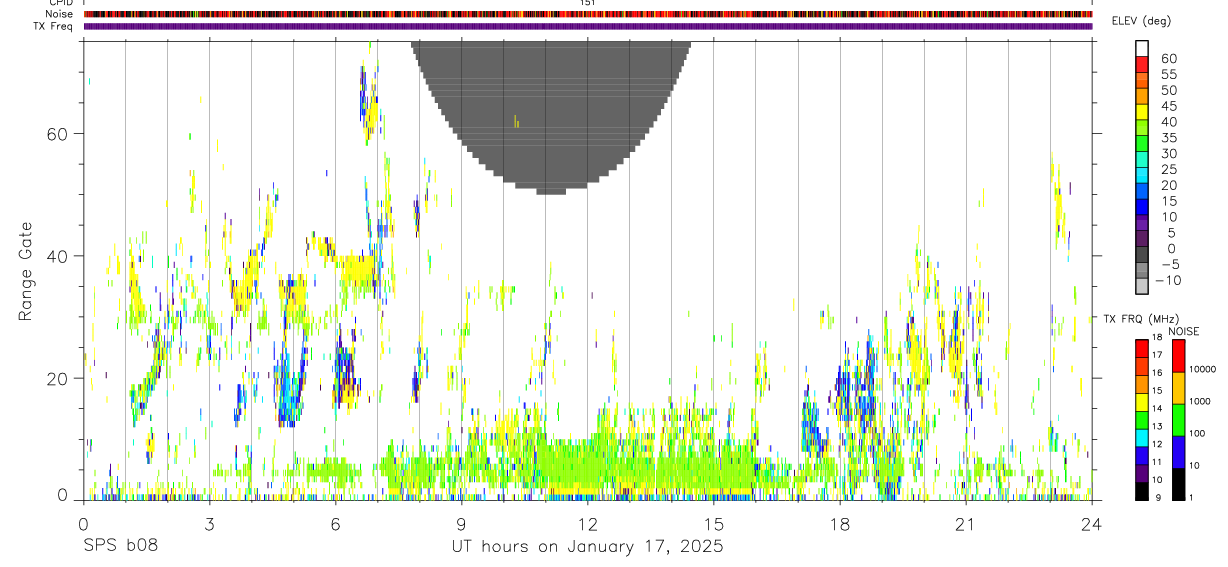Screen dimensions: 1228x567
Task: Pick the red top swatch in TX FRQ legend
Action: tap(1142, 349)
